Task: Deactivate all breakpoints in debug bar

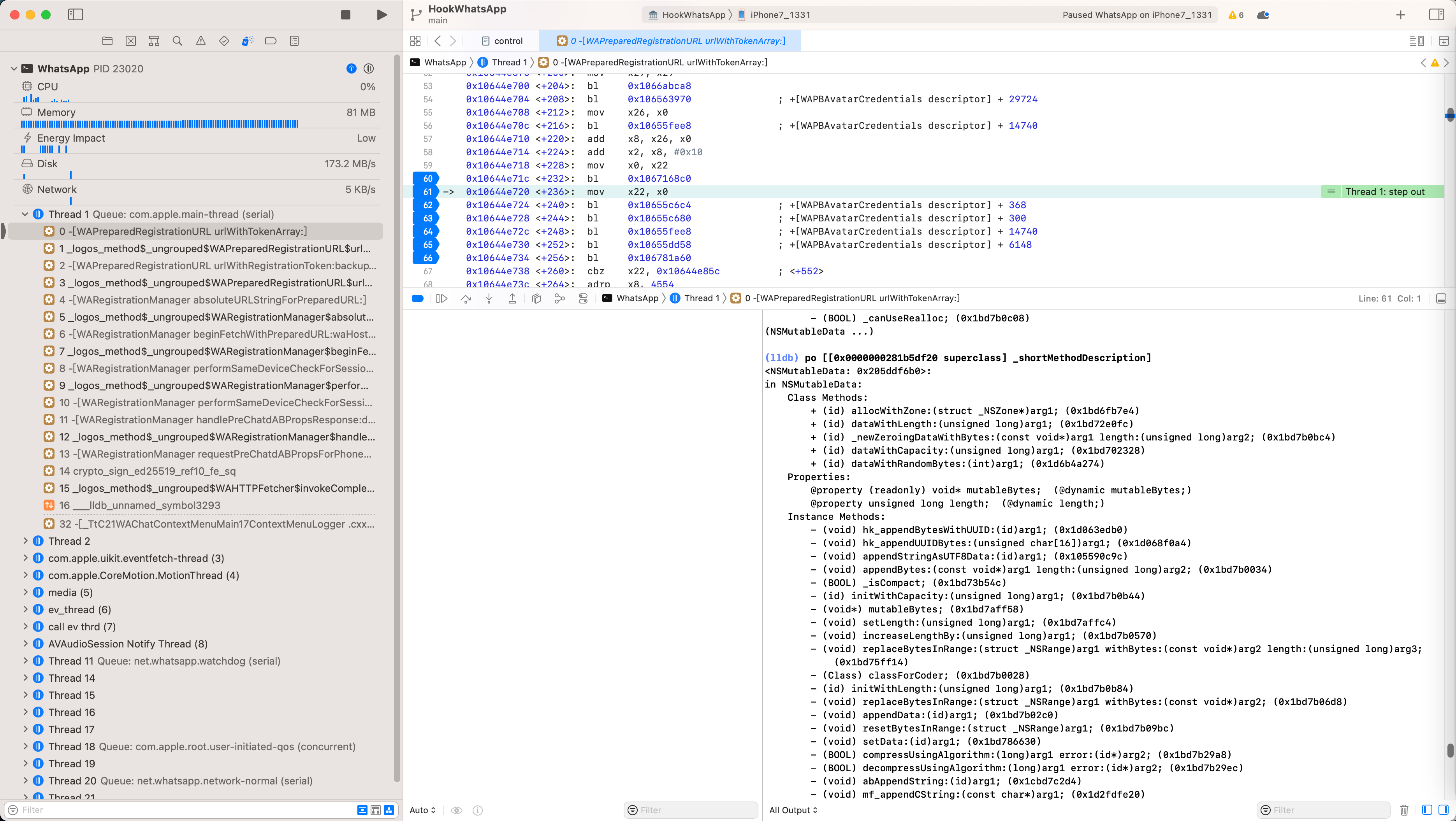Action: [418, 298]
